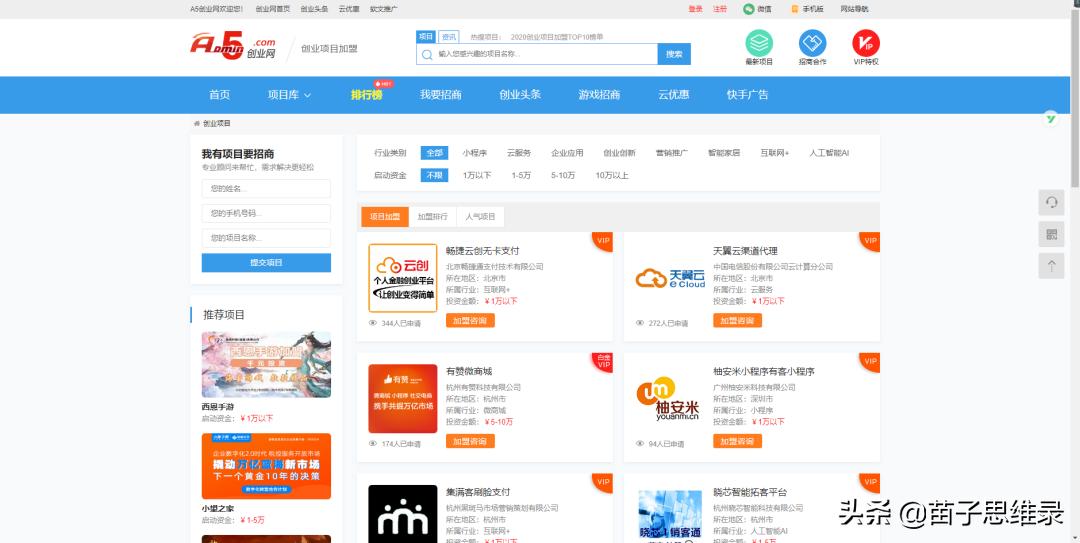Click the 柚安米 youanmi logo

[667, 399]
